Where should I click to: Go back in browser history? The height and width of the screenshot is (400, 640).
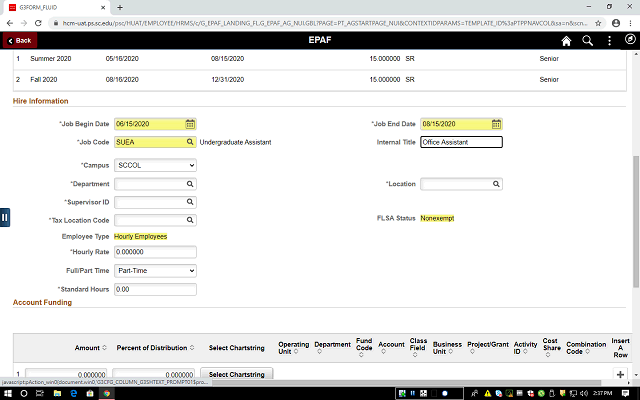pyautogui.click(x=10, y=23)
